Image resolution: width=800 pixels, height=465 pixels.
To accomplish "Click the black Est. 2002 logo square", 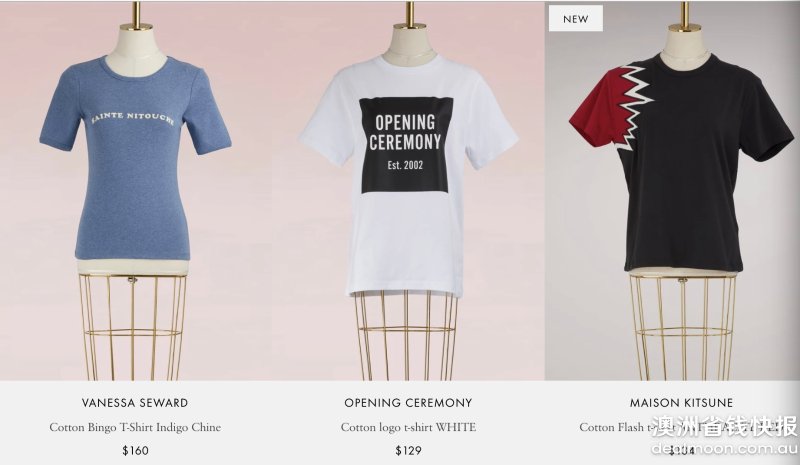I will (406, 145).
